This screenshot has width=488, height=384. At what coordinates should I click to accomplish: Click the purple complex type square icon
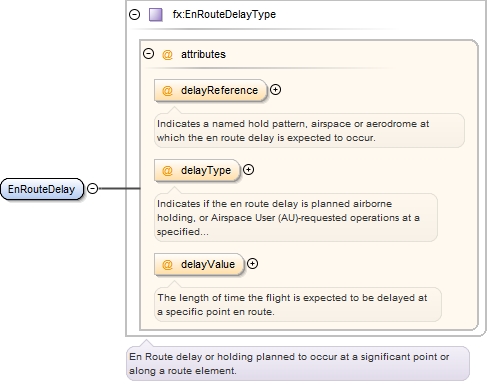pos(156,15)
